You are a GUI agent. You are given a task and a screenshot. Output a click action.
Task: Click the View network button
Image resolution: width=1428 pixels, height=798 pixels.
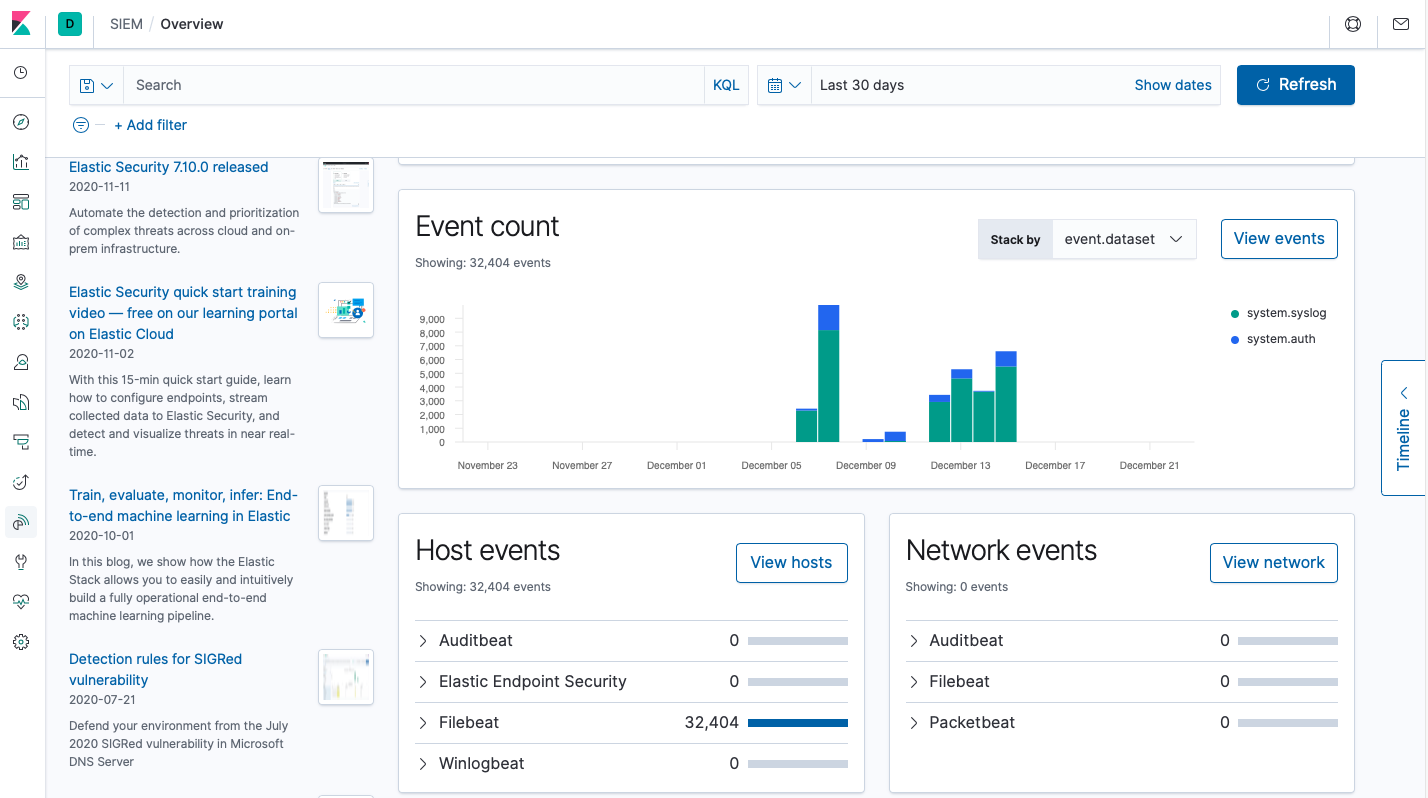pos(1273,563)
